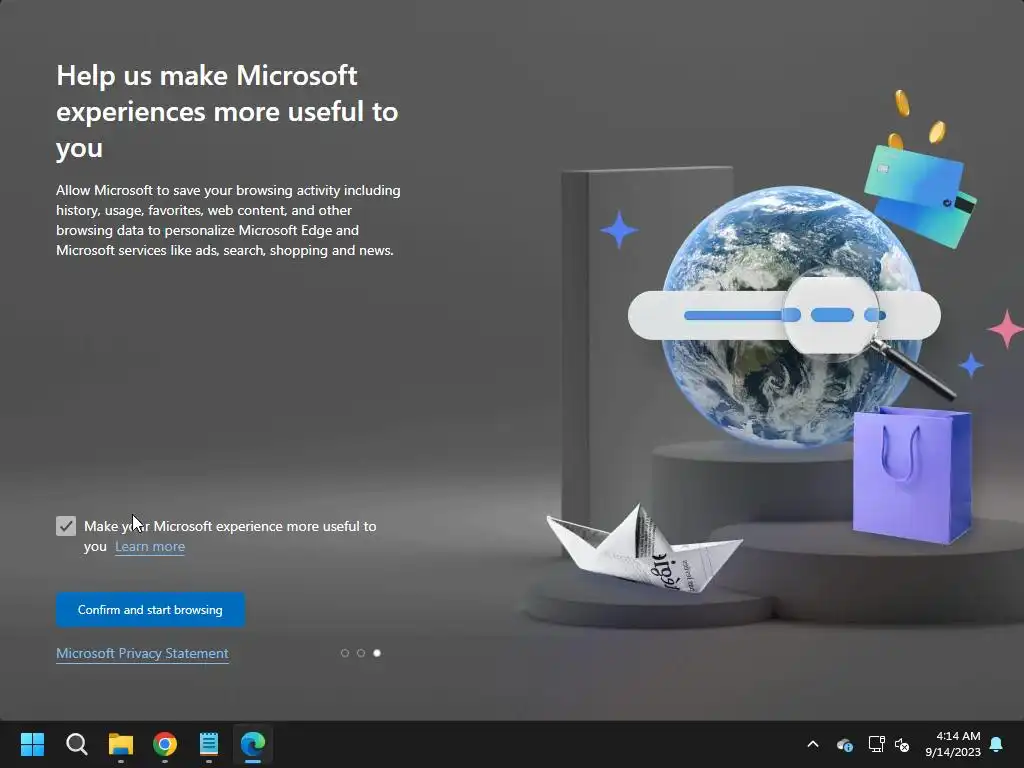The width and height of the screenshot is (1024, 768).
Task: Select third onboarding page dot
Action: point(377,653)
